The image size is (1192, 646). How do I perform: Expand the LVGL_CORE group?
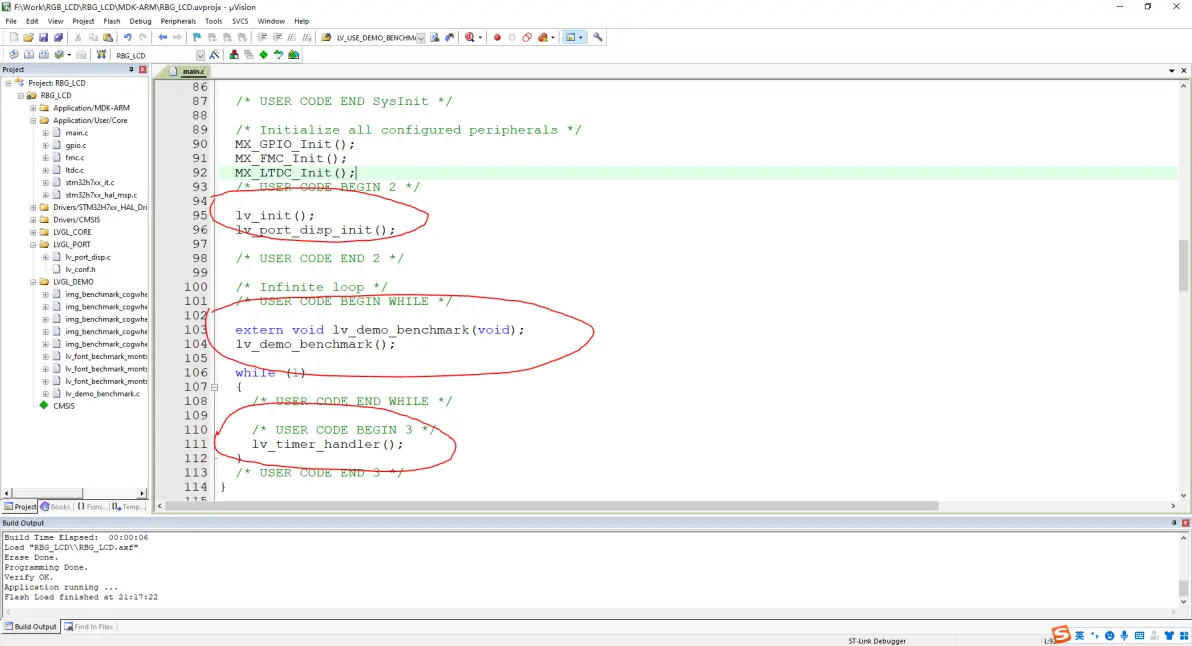33,232
